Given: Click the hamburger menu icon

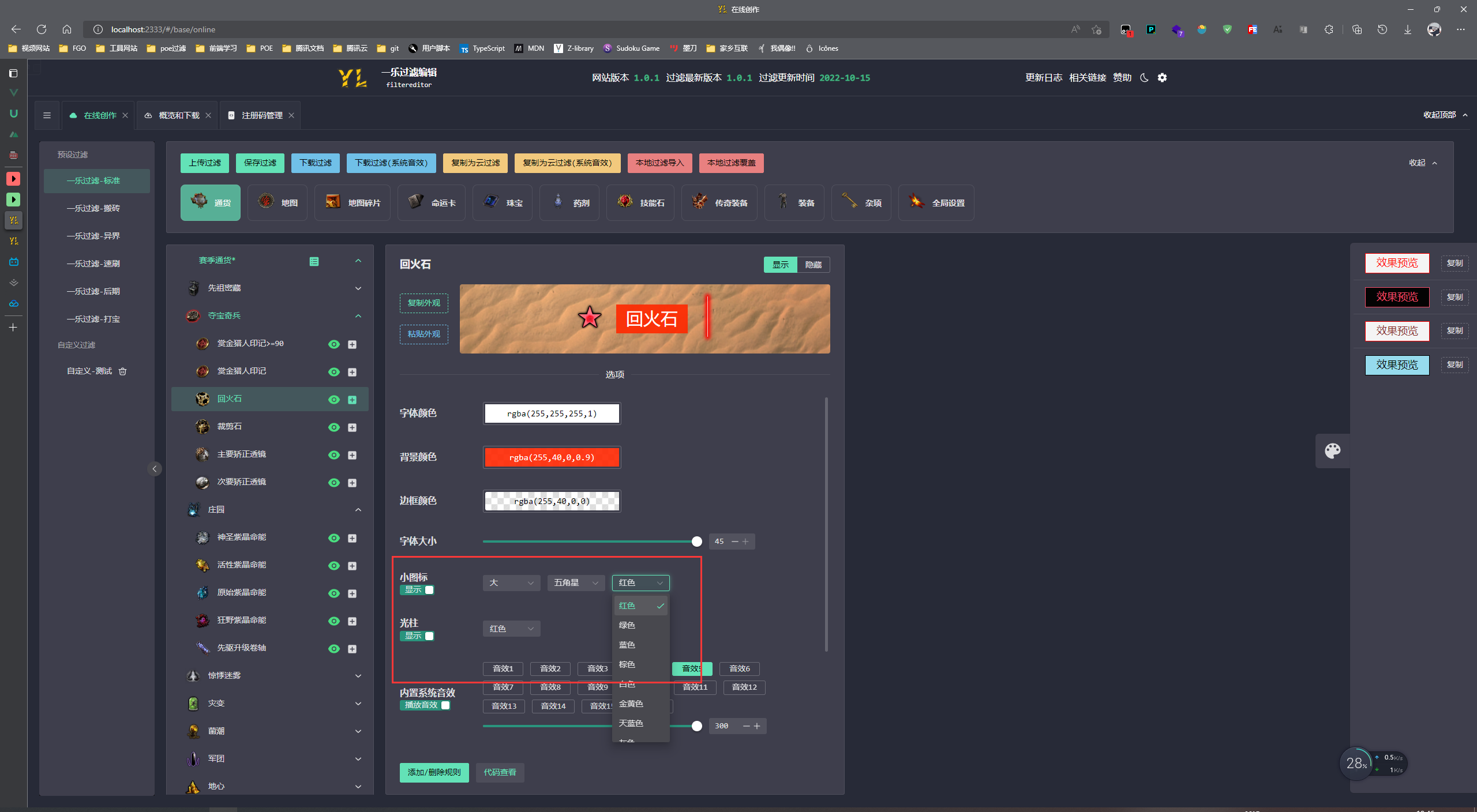Looking at the screenshot, I should click(x=47, y=115).
